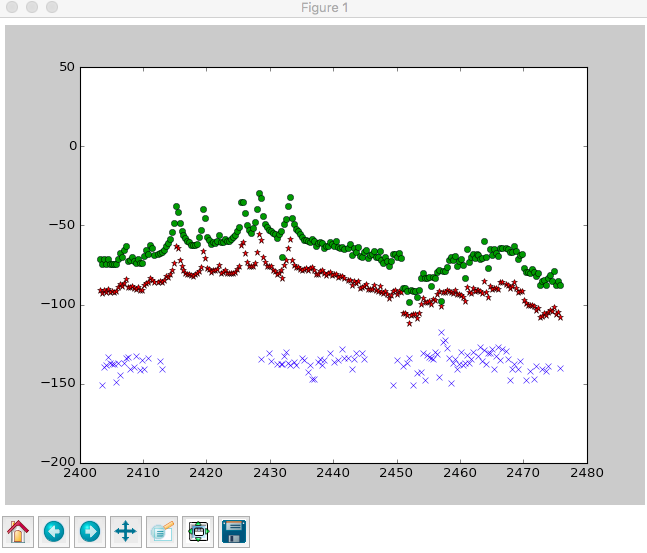Enable the Zoom to rectangle tool
This screenshot has height=553, width=647.
tap(162, 531)
